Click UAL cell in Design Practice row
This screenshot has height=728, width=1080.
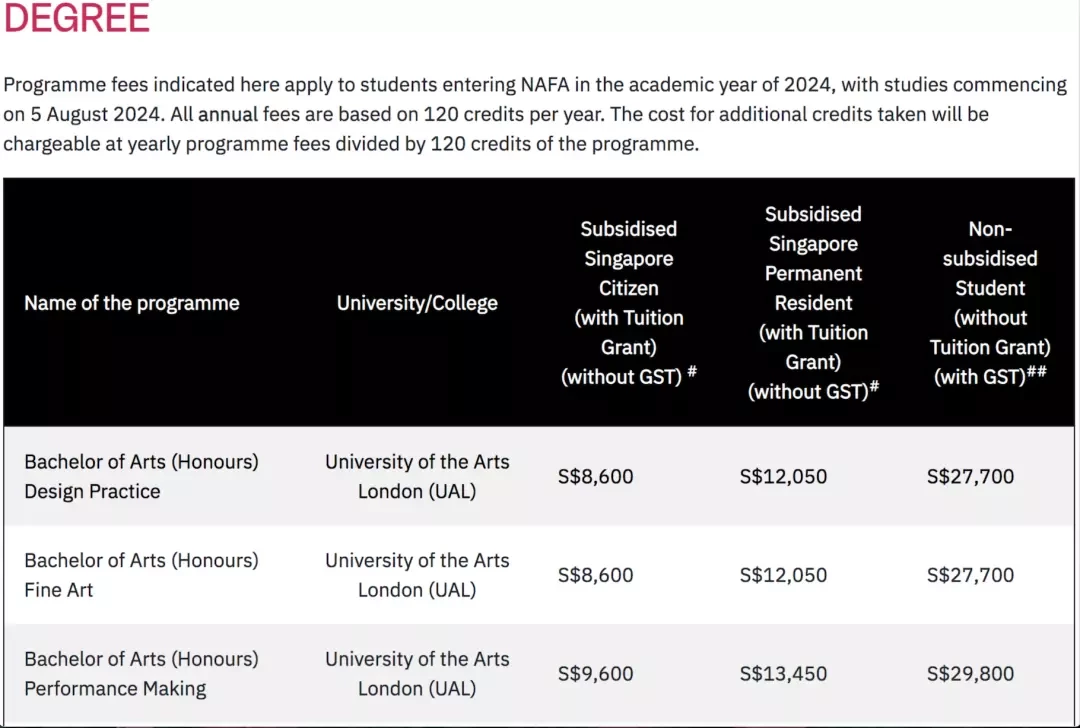[417, 476]
